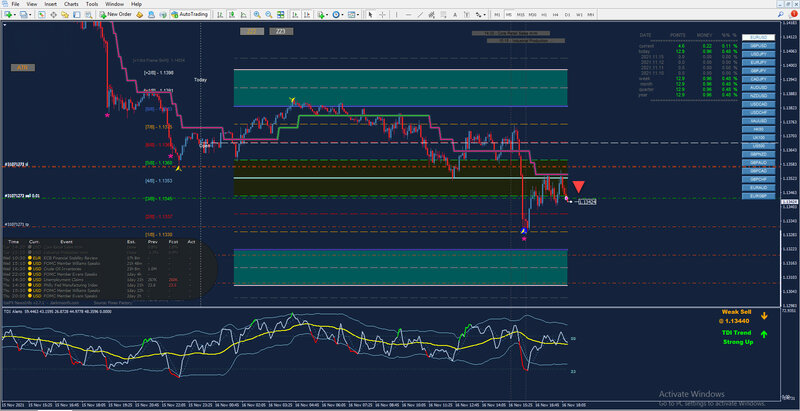
Task: Click the zoom in magnifier
Action: click(x=257, y=14)
